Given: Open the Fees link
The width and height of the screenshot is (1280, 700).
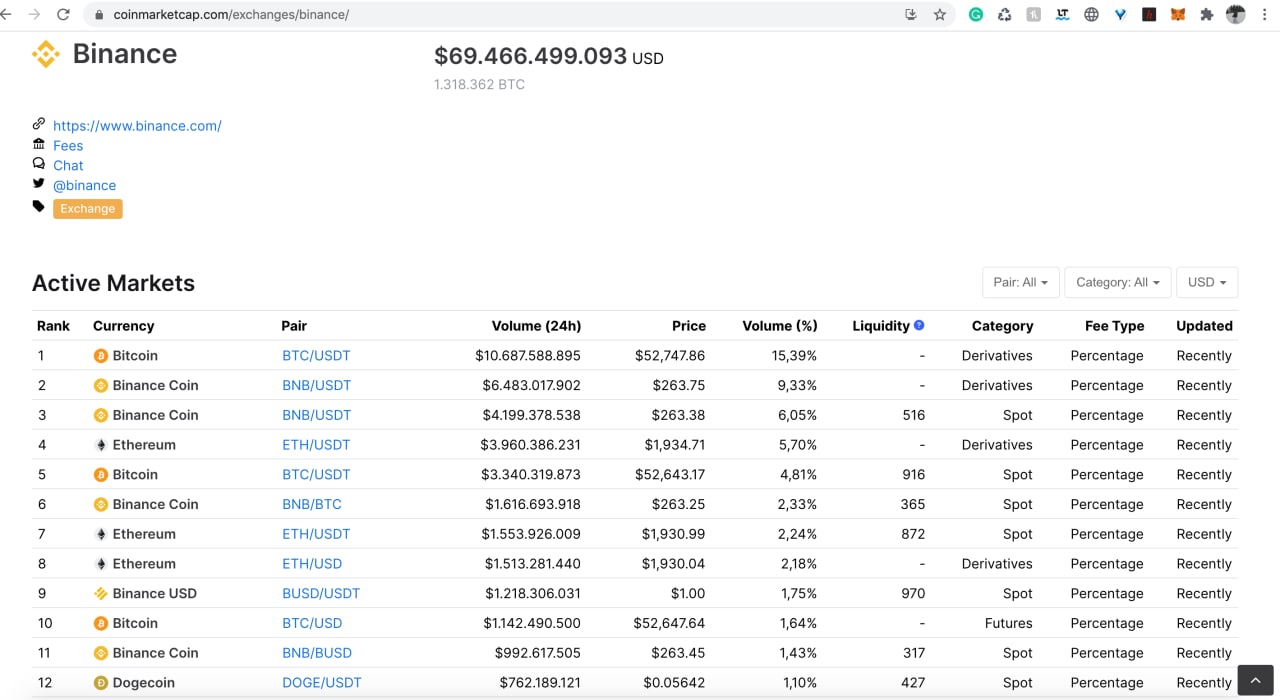Looking at the screenshot, I should [68, 146].
